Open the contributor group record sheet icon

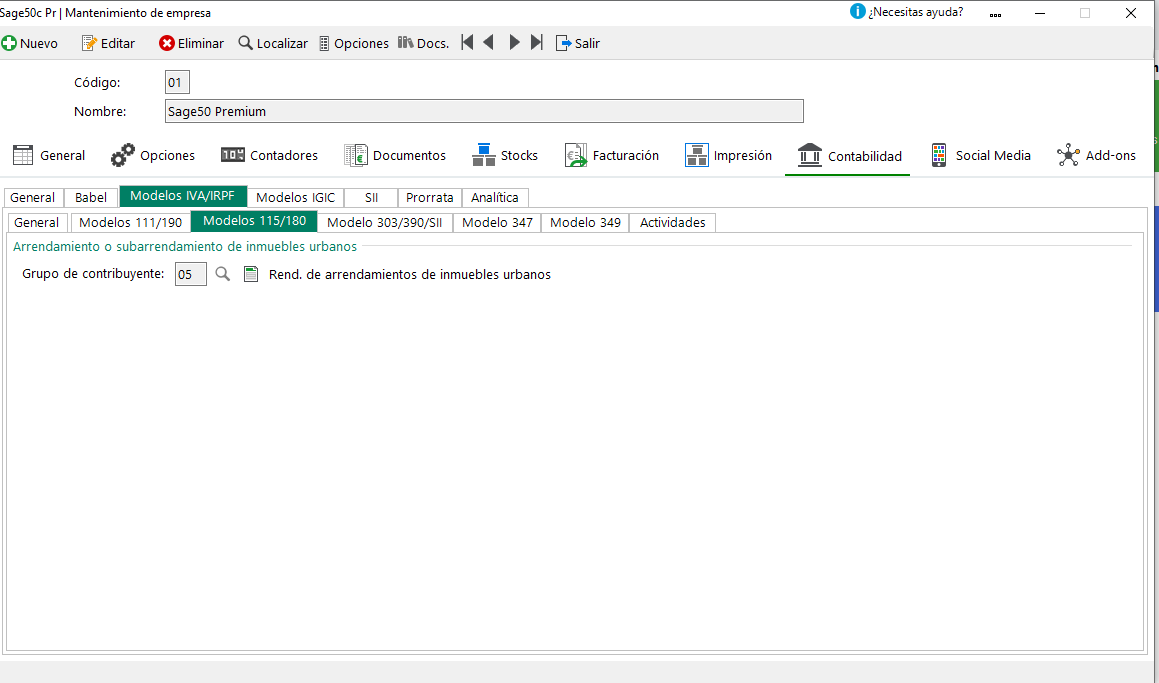251,274
